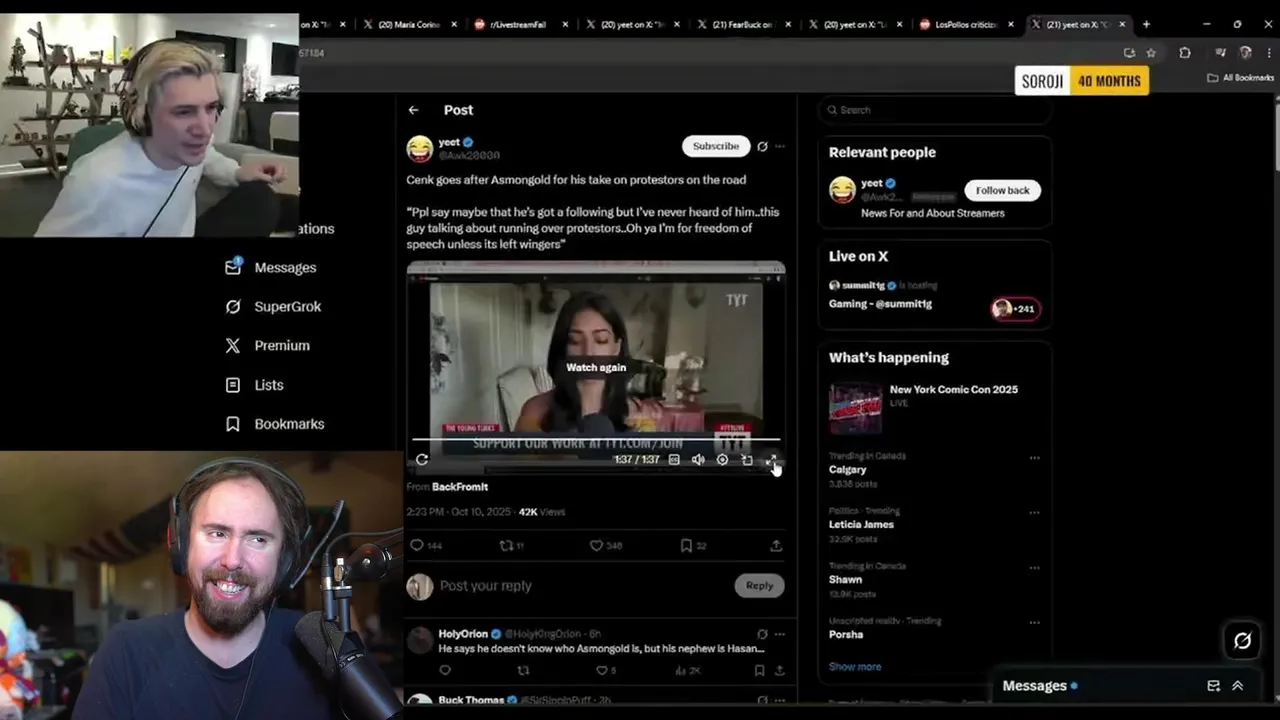Open more options for Leticia James trend
This screenshot has width=1280, height=720.
point(1034,513)
